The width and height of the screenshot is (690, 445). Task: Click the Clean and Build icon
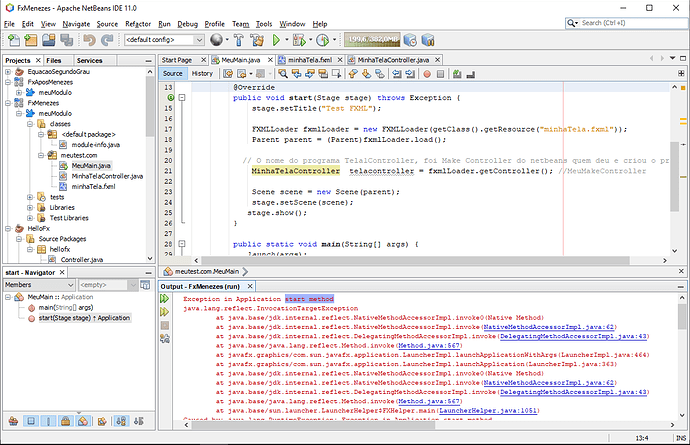(x=257, y=40)
